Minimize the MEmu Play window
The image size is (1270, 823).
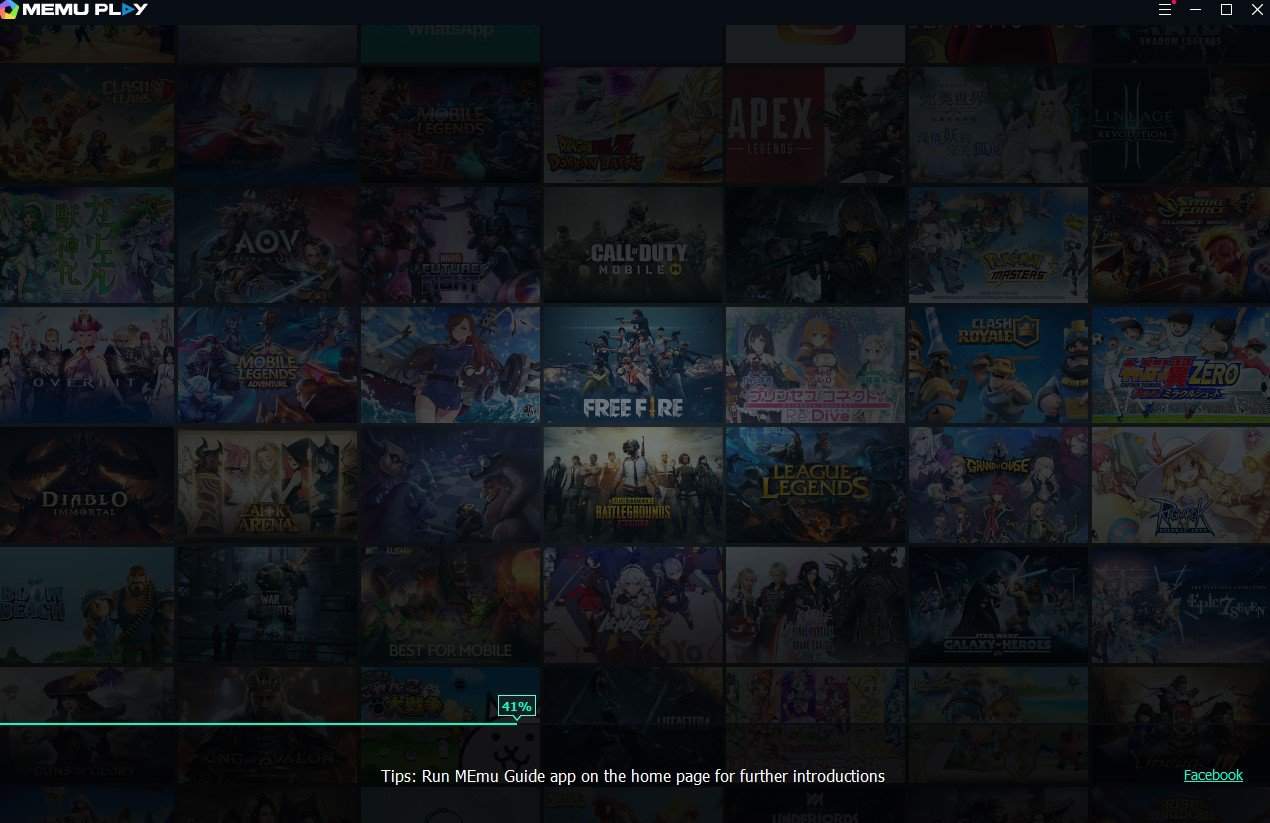(x=1195, y=10)
